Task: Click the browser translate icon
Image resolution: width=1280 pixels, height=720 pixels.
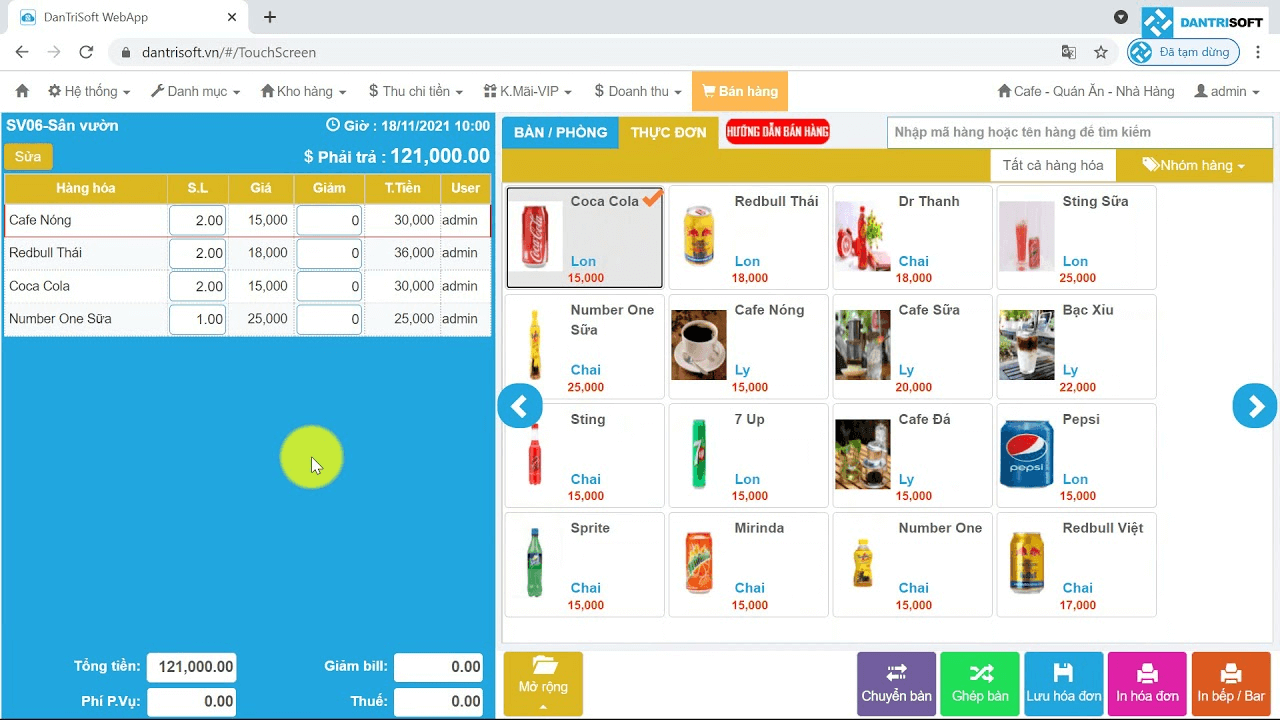Action: pos(1069,52)
